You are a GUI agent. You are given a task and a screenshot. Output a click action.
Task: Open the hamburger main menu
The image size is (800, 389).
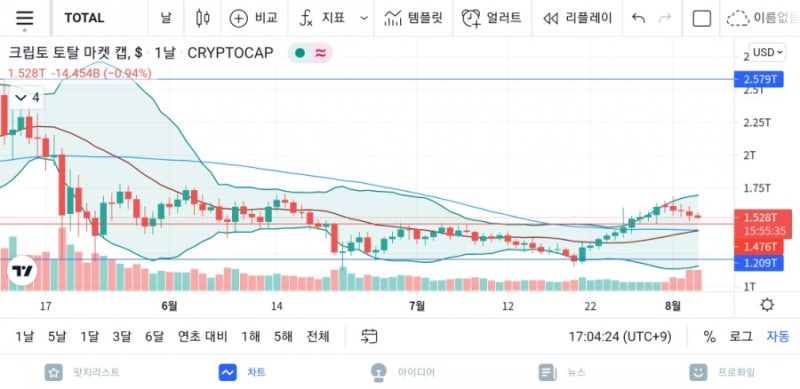pos(24,18)
